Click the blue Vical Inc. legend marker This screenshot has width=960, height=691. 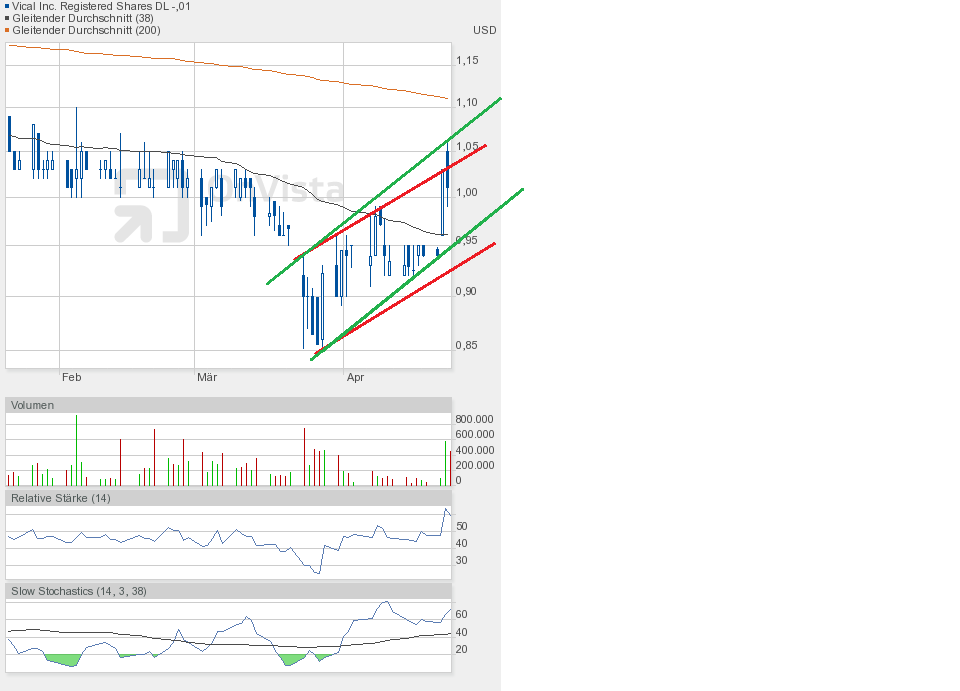tap(7, 6)
